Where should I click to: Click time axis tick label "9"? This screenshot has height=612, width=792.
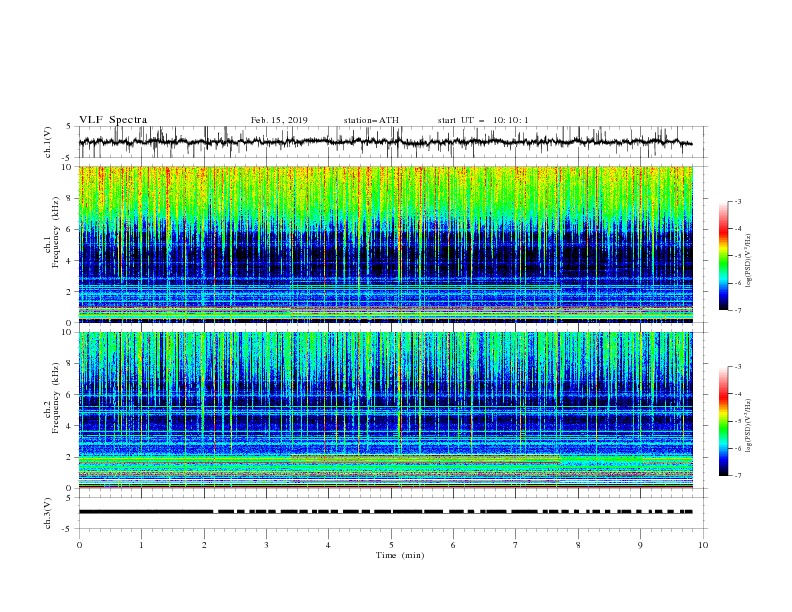pyautogui.click(x=640, y=545)
